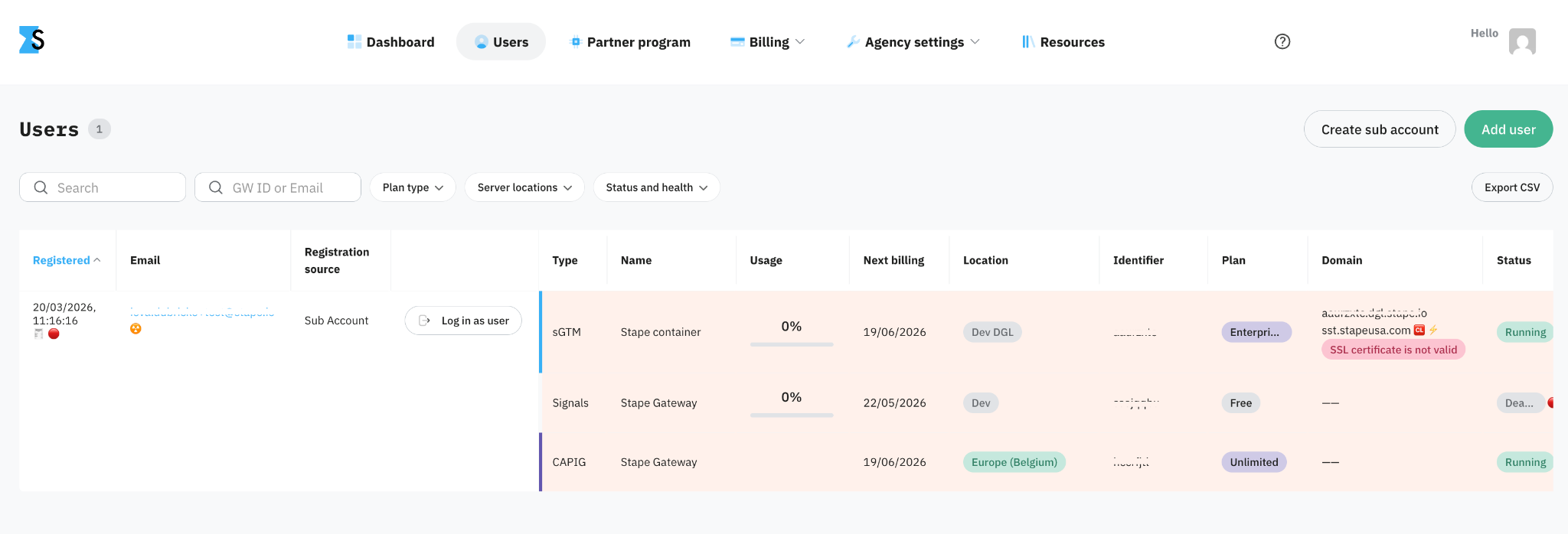Screen dimensions: 1568x534
Task: Click the Add user button
Action: 1508,129
